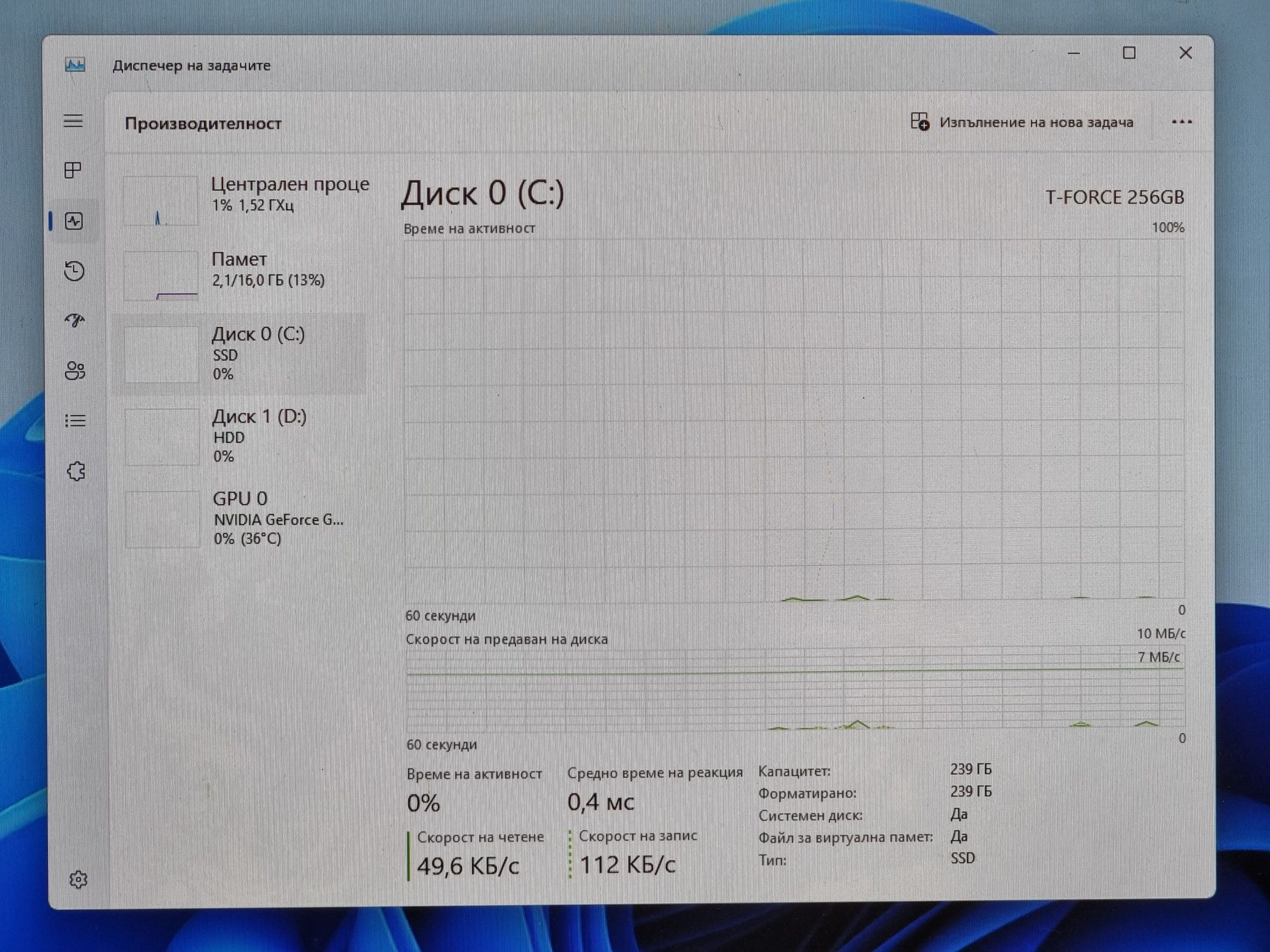Click the CPU mini graph thumbnail
This screenshot has width=1270, height=952.
[x=161, y=201]
